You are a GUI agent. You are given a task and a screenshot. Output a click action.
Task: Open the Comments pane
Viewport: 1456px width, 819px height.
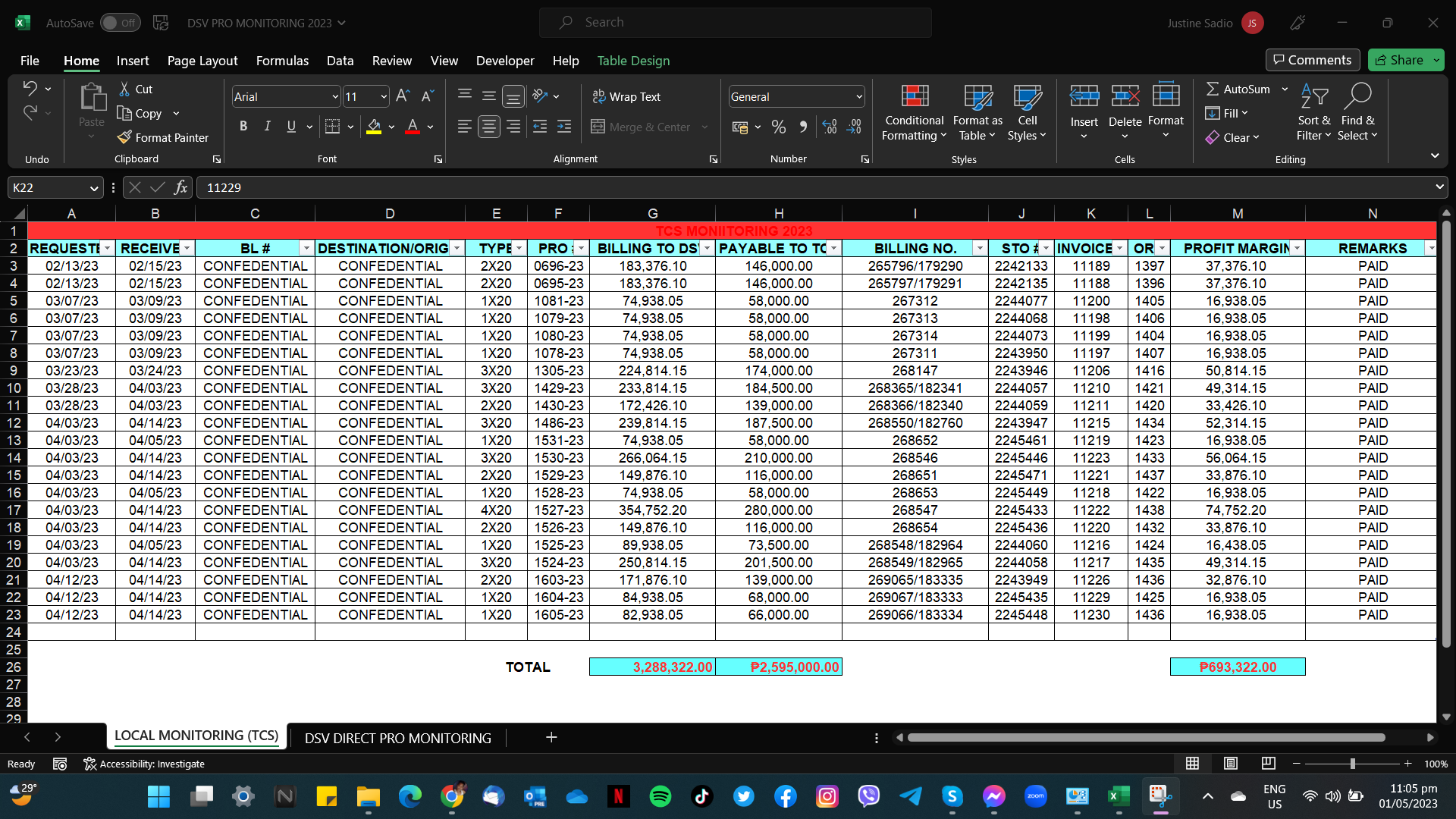[1312, 60]
